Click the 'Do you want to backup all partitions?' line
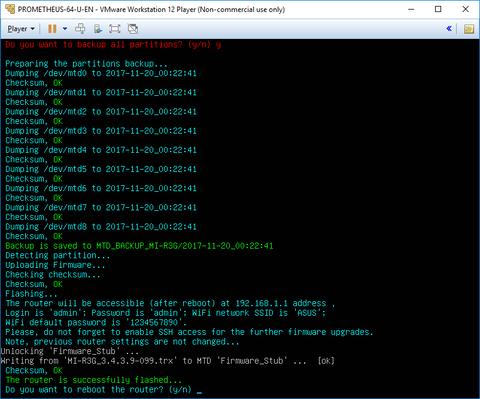The height and width of the screenshot is (399, 480). point(113,45)
